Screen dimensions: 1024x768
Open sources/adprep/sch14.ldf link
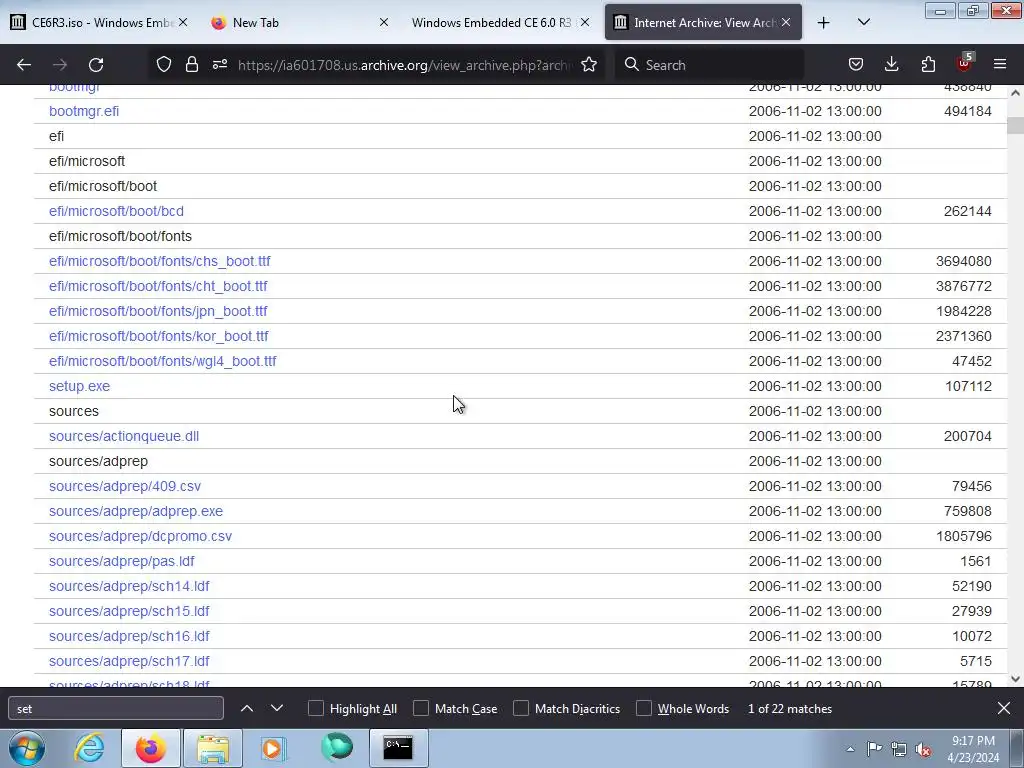click(x=129, y=586)
